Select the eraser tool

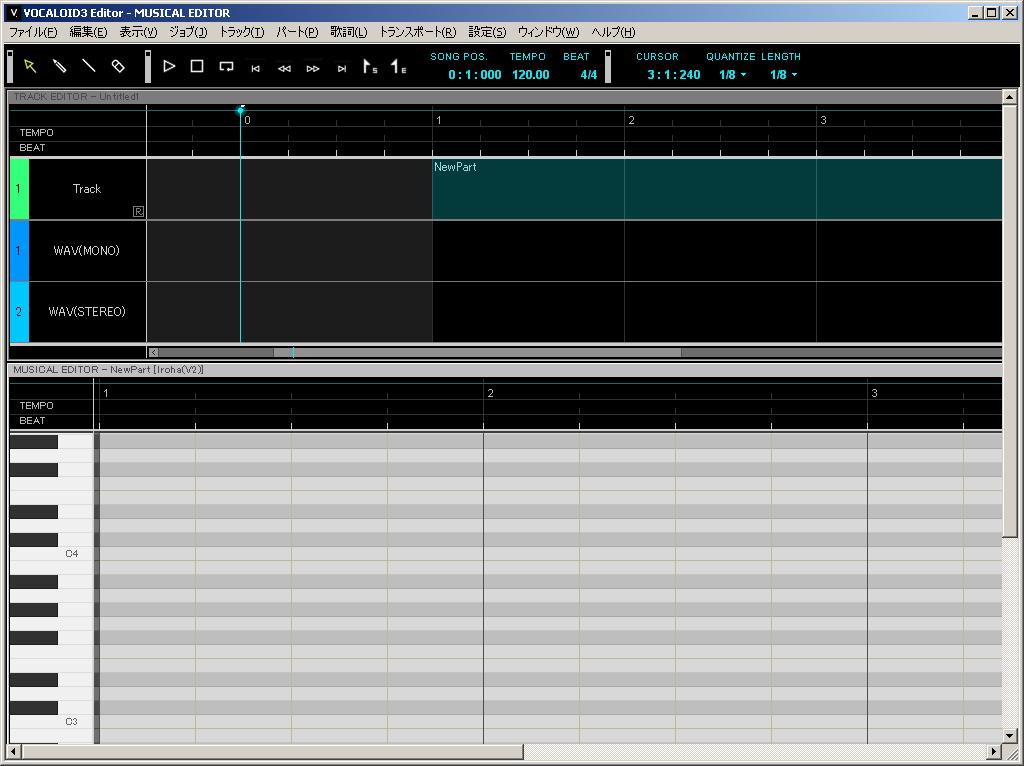pyautogui.click(x=118, y=66)
